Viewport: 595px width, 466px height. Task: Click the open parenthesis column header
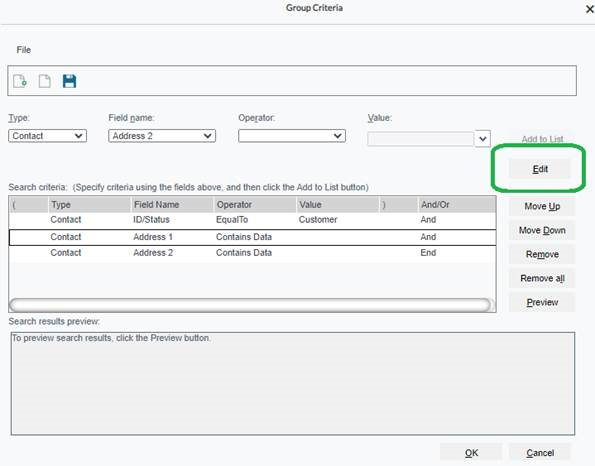click(x=28, y=205)
